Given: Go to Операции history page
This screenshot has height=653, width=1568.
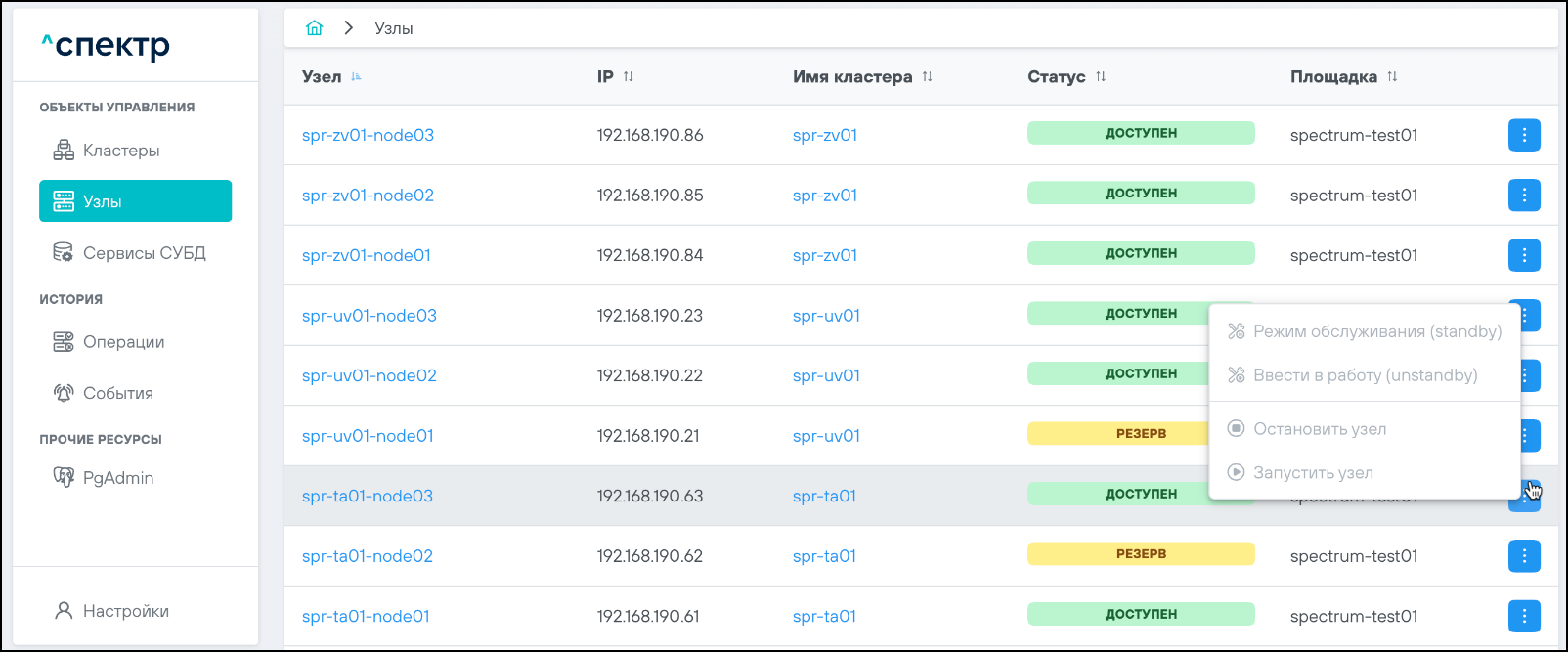Looking at the screenshot, I should click(123, 342).
